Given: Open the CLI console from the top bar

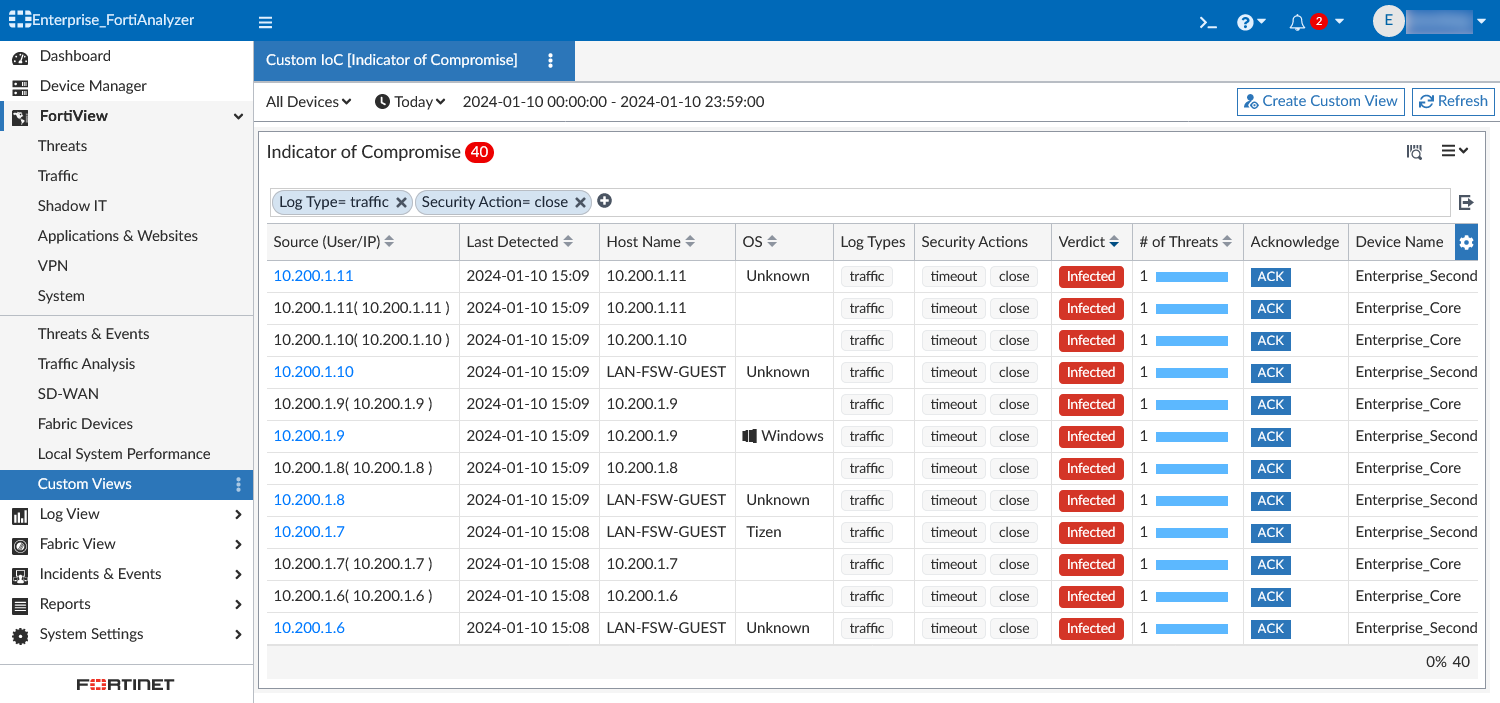Looking at the screenshot, I should click(x=1206, y=21).
